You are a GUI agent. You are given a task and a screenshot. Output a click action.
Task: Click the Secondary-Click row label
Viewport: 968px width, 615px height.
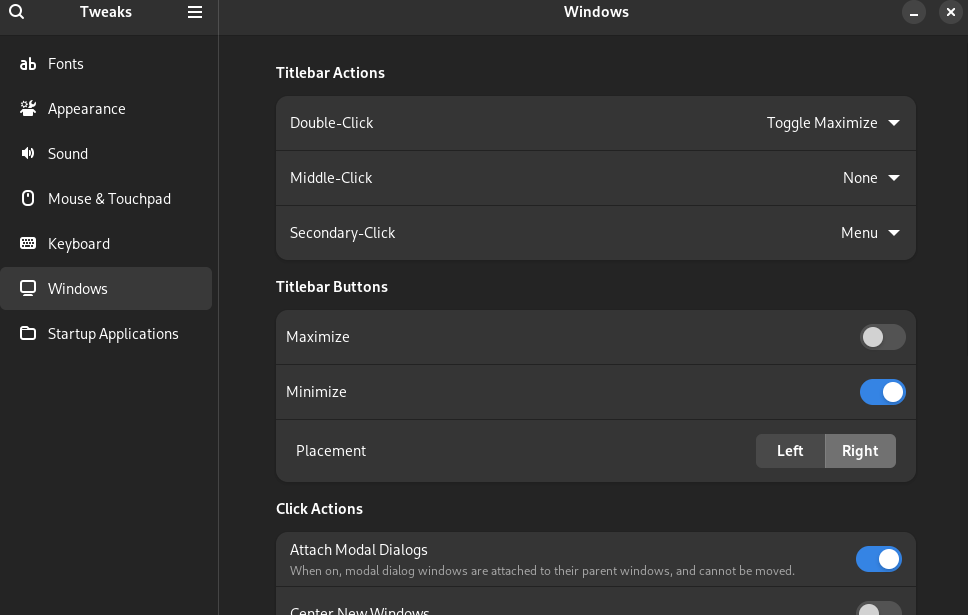[x=343, y=233]
